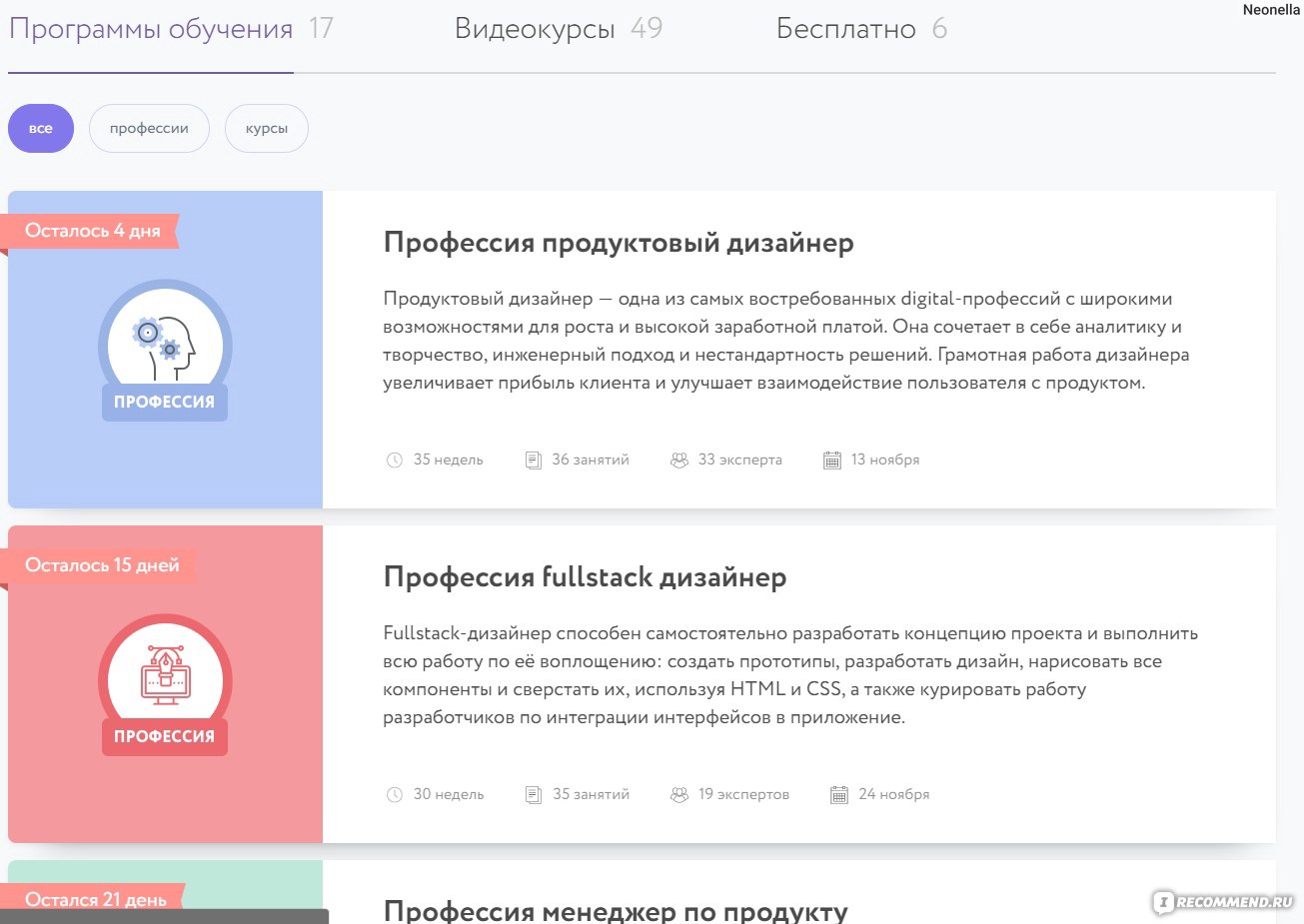The width and height of the screenshot is (1304, 924).
Task: Click the '35 недель' duration text
Action: point(449,460)
